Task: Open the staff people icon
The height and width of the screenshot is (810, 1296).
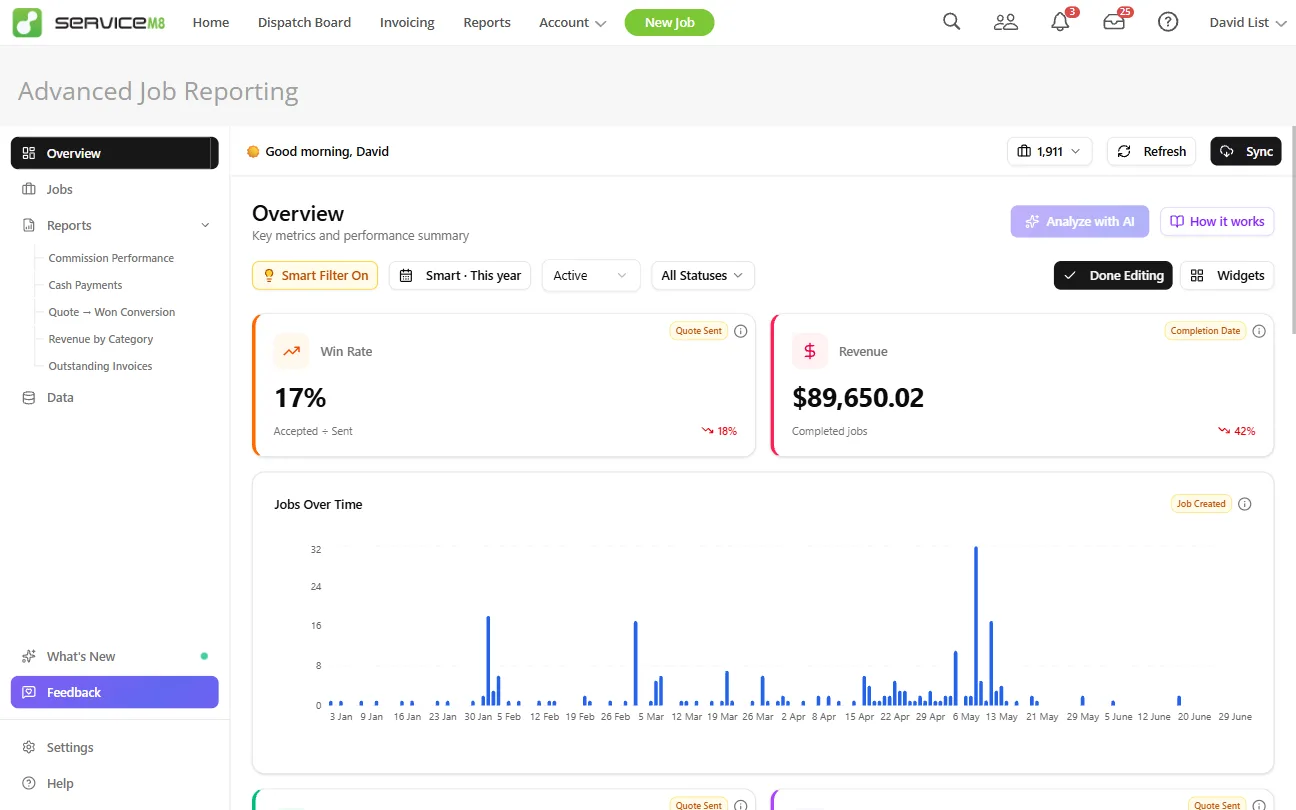Action: click(x=1006, y=22)
